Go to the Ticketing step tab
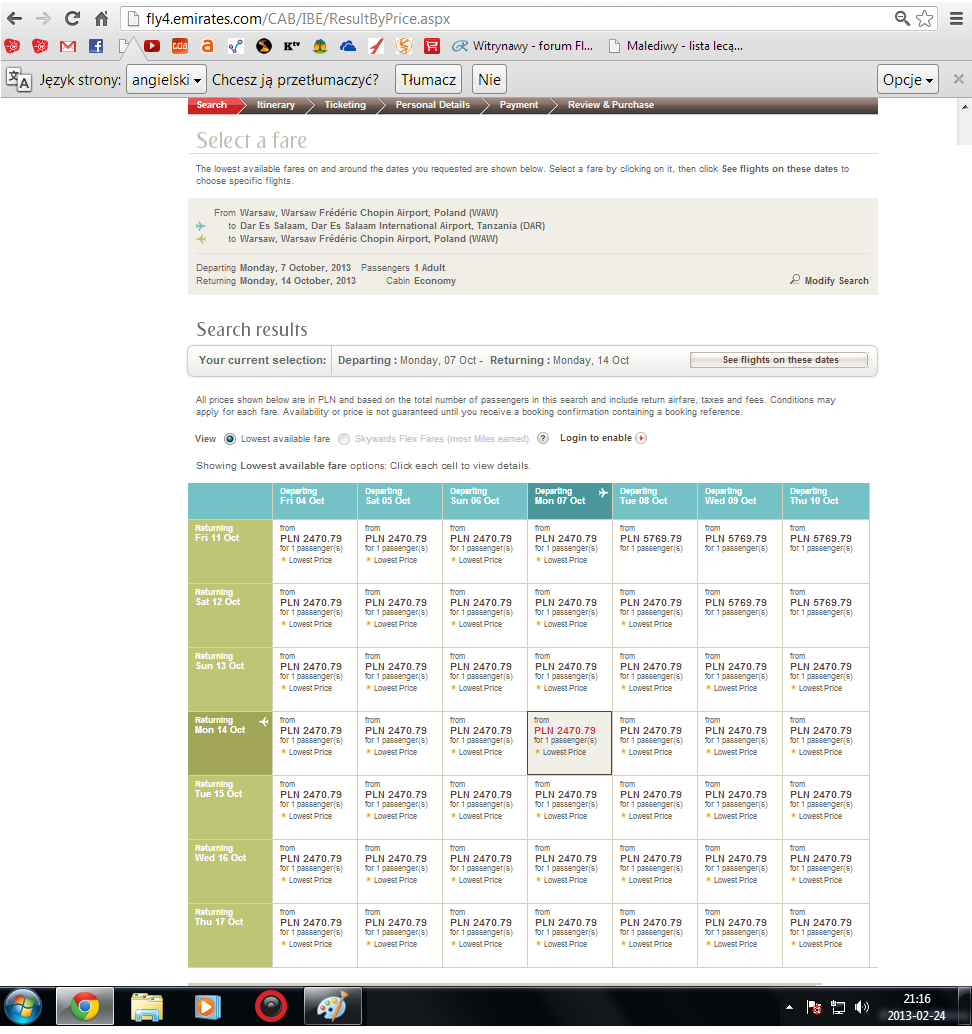 tap(345, 105)
